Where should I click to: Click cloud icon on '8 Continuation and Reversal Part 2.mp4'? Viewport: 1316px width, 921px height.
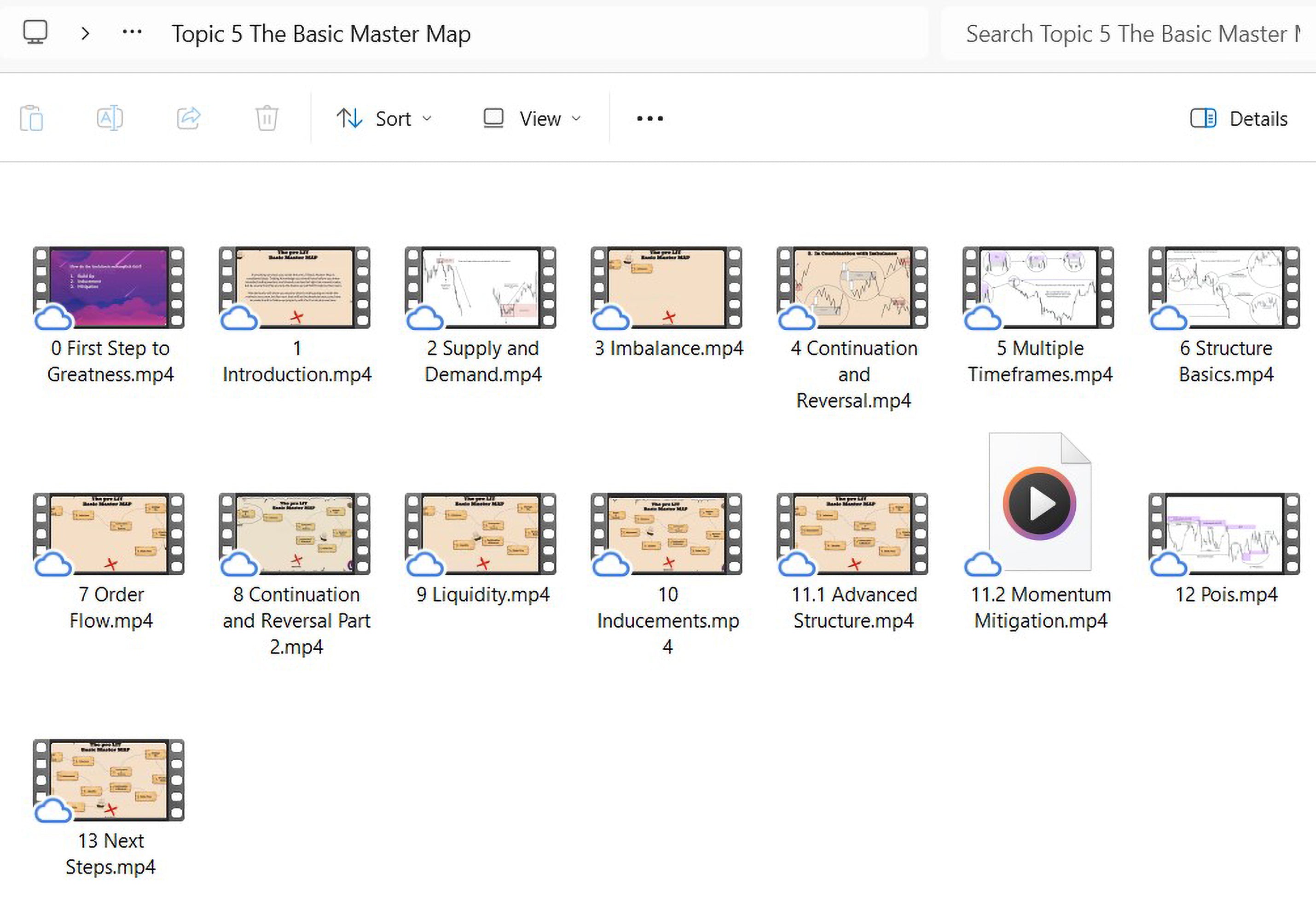(239, 564)
